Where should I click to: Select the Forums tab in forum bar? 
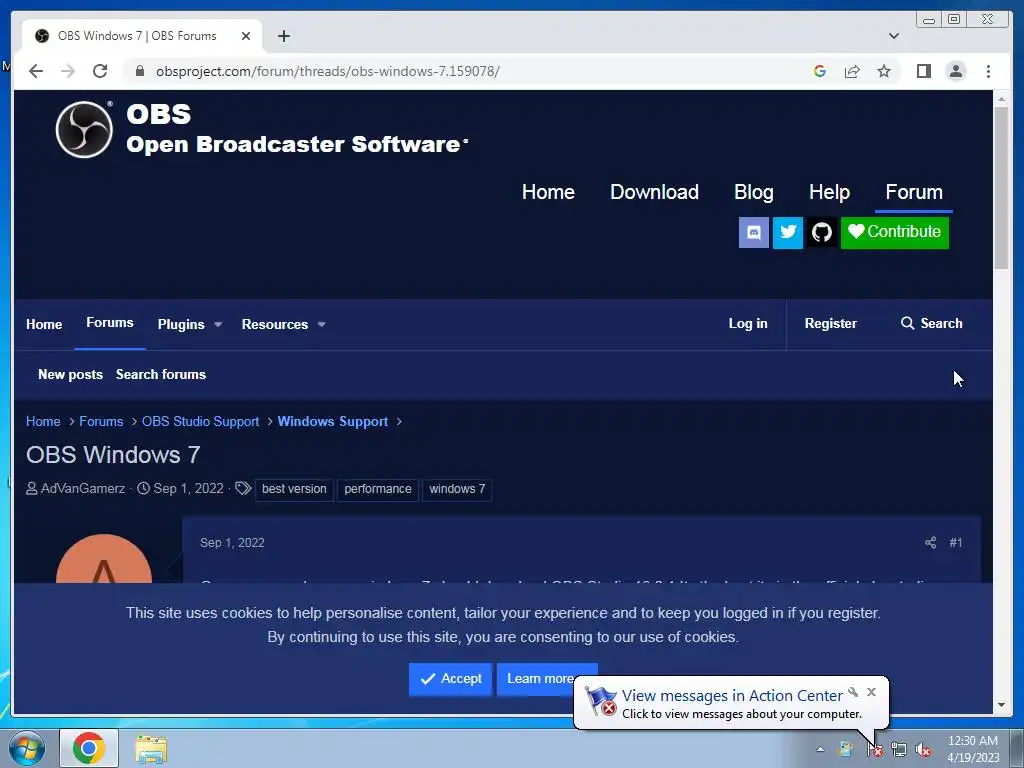tap(110, 323)
